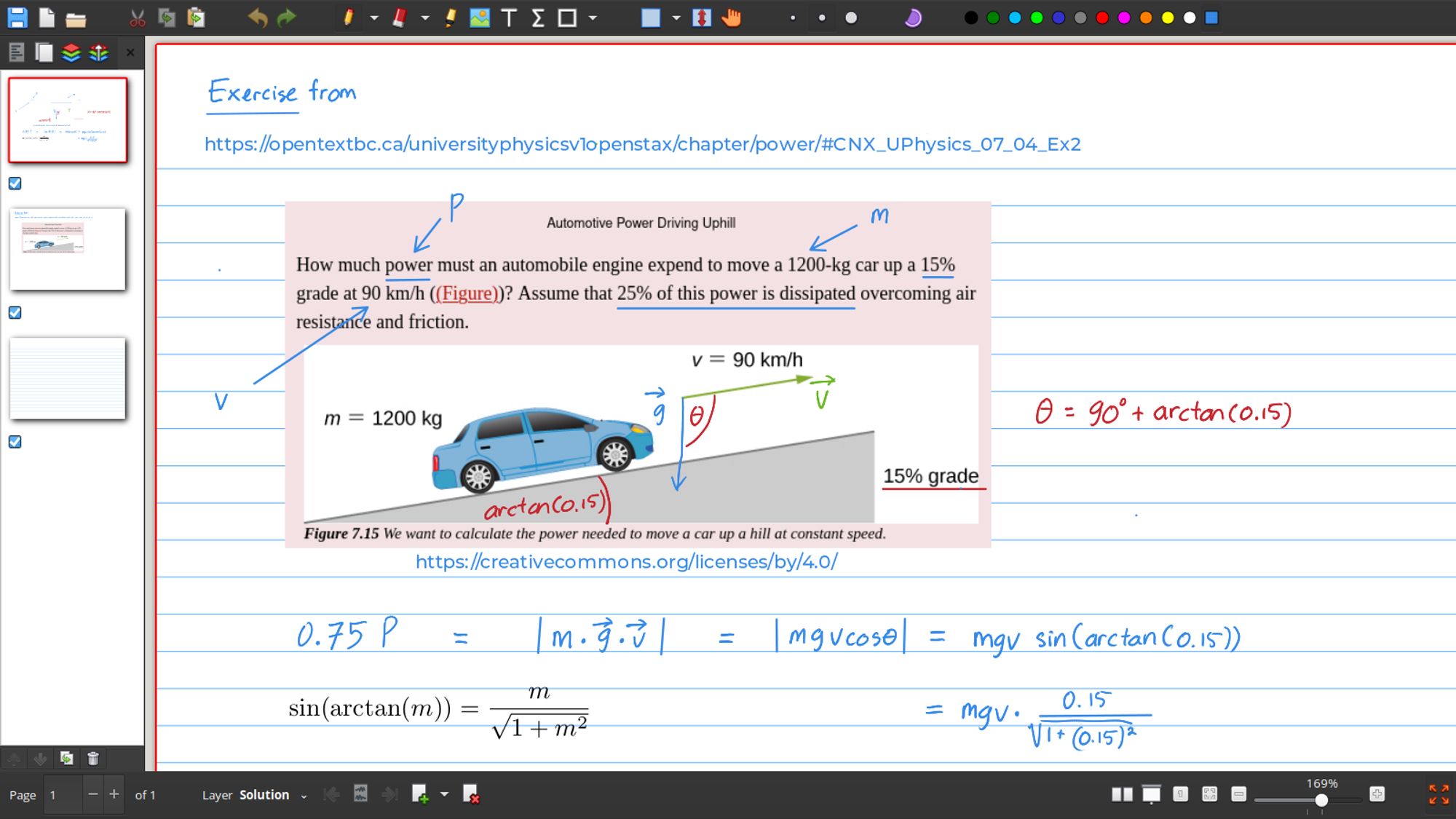Toggle visibility of page 3 layer
This screenshot has height=819, width=1456.
click(15, 441)
